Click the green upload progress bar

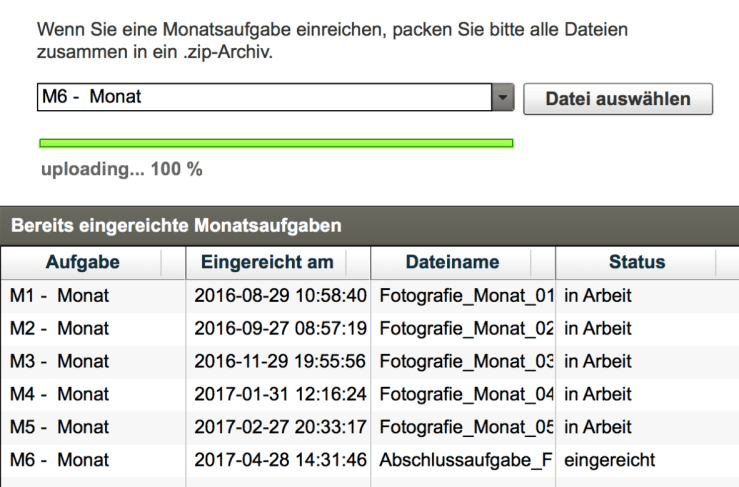[x=276, y=144]
